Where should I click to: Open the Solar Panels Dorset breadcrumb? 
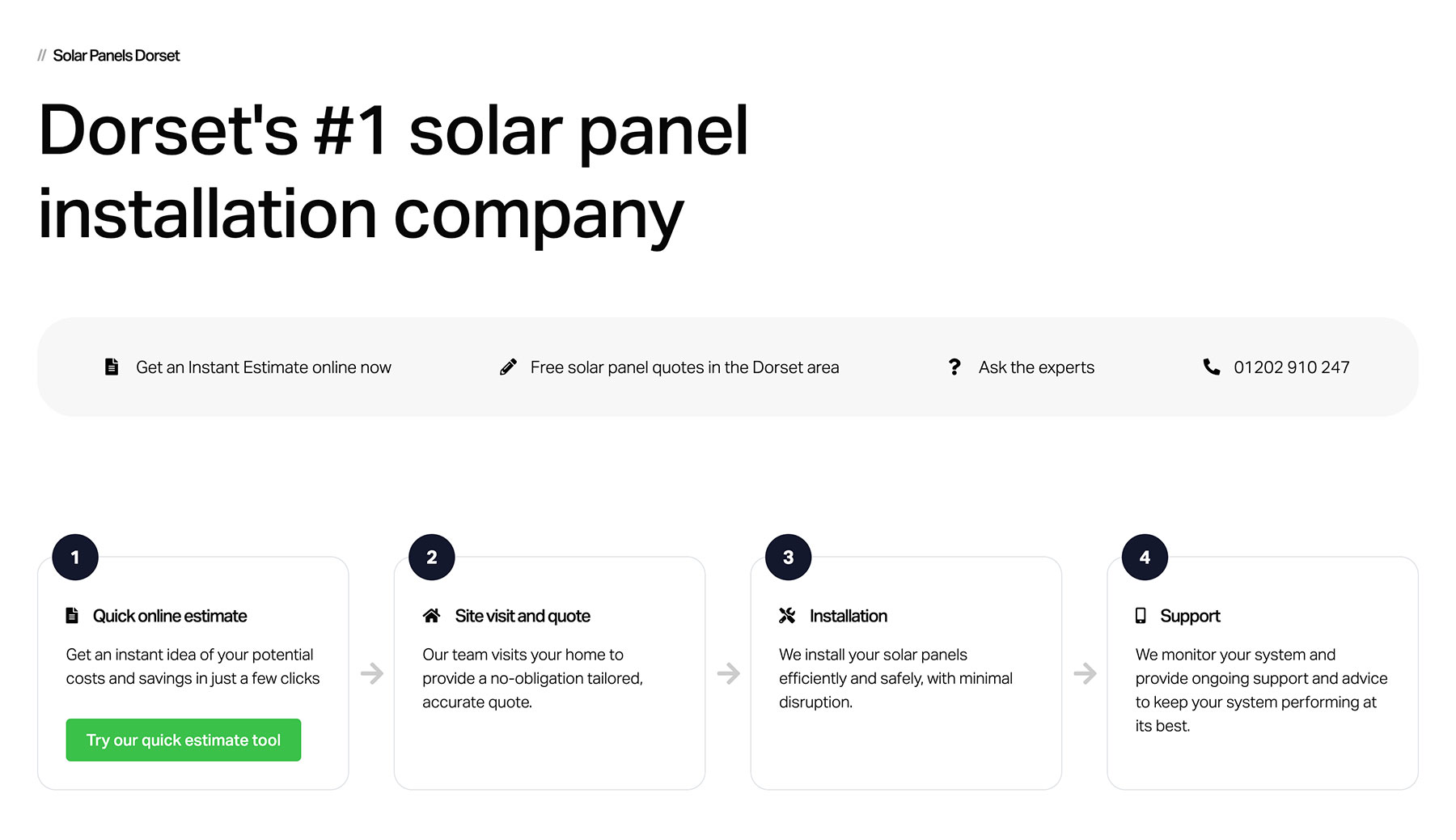coord(116,55)
